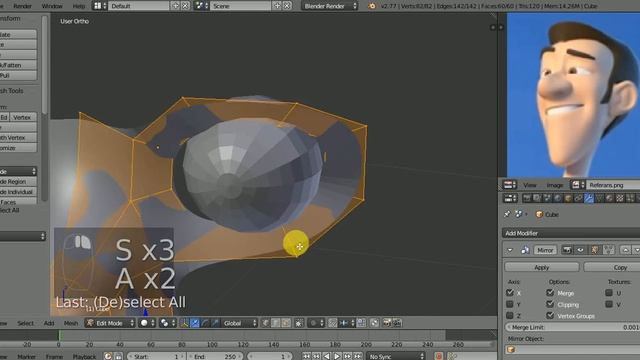Open the screen layout browse dropdown
Viewport: 640px width, 360px height.
point(100,6)
